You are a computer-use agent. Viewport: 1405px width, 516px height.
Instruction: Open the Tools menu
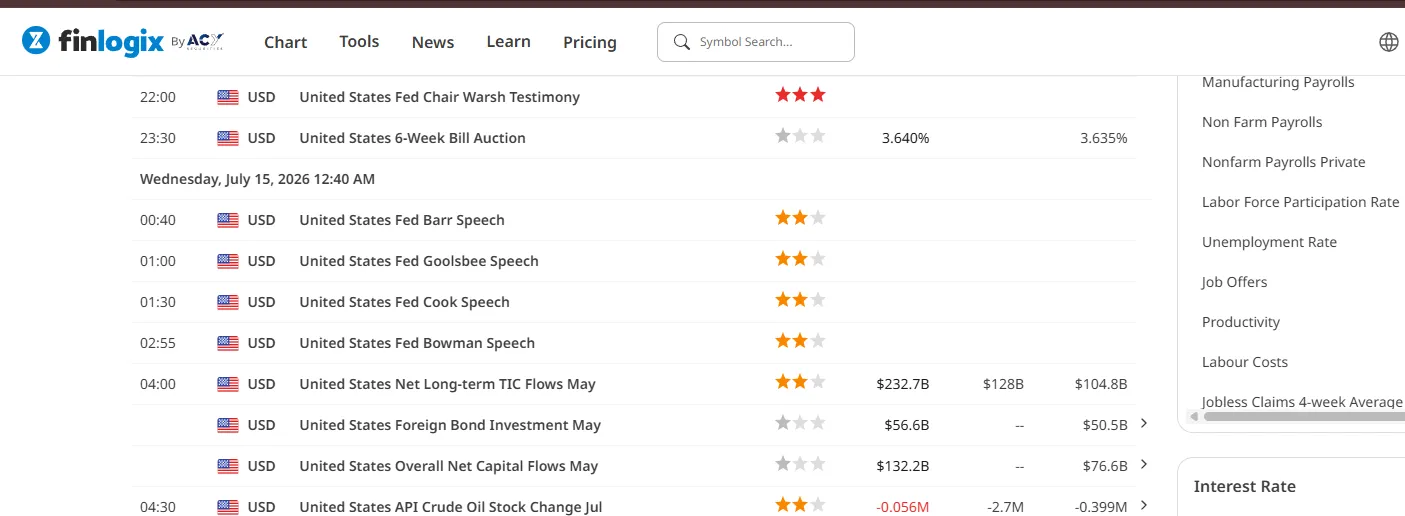359,41
